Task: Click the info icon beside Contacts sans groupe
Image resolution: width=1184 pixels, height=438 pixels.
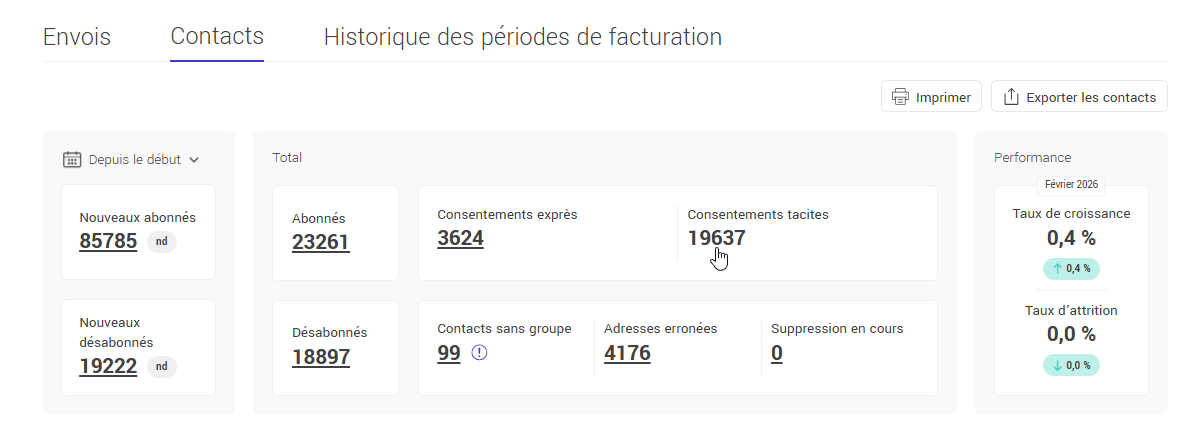Action: click(x=479, y=353)
